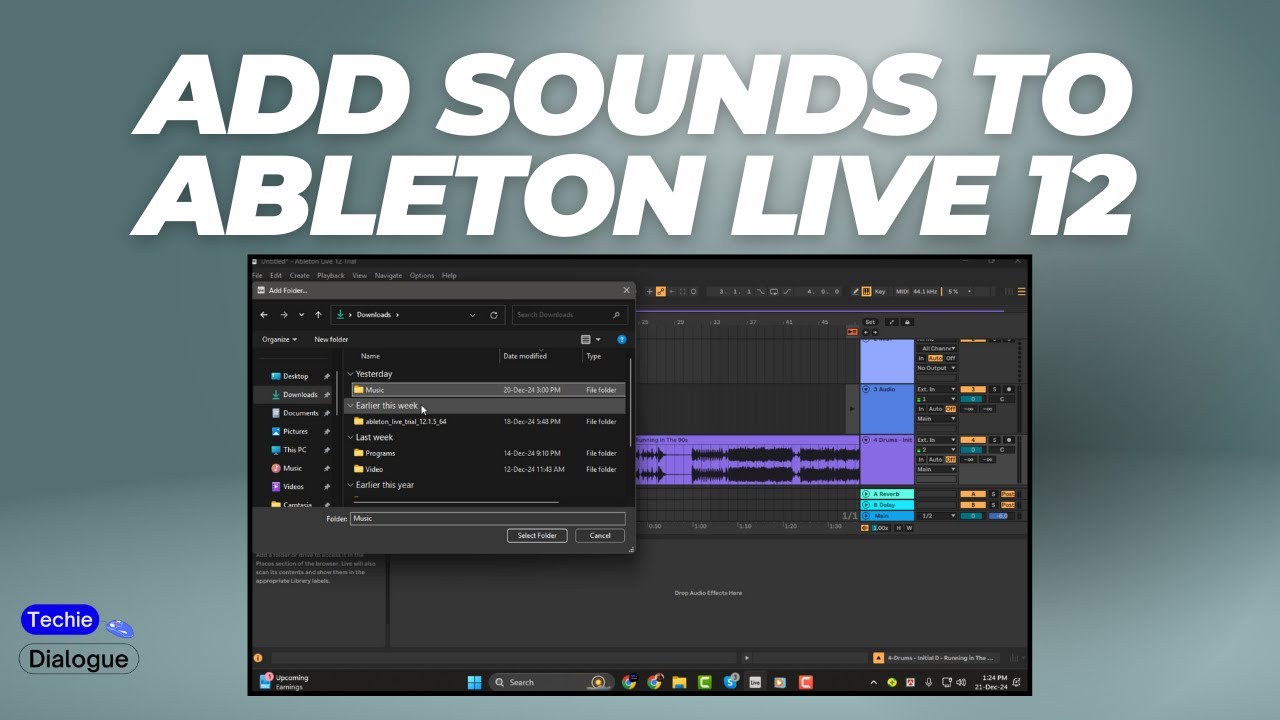Screen dimensions: 1280x720
Task: Open Camtasia green taskbar icon
Action: coord(705,682)
